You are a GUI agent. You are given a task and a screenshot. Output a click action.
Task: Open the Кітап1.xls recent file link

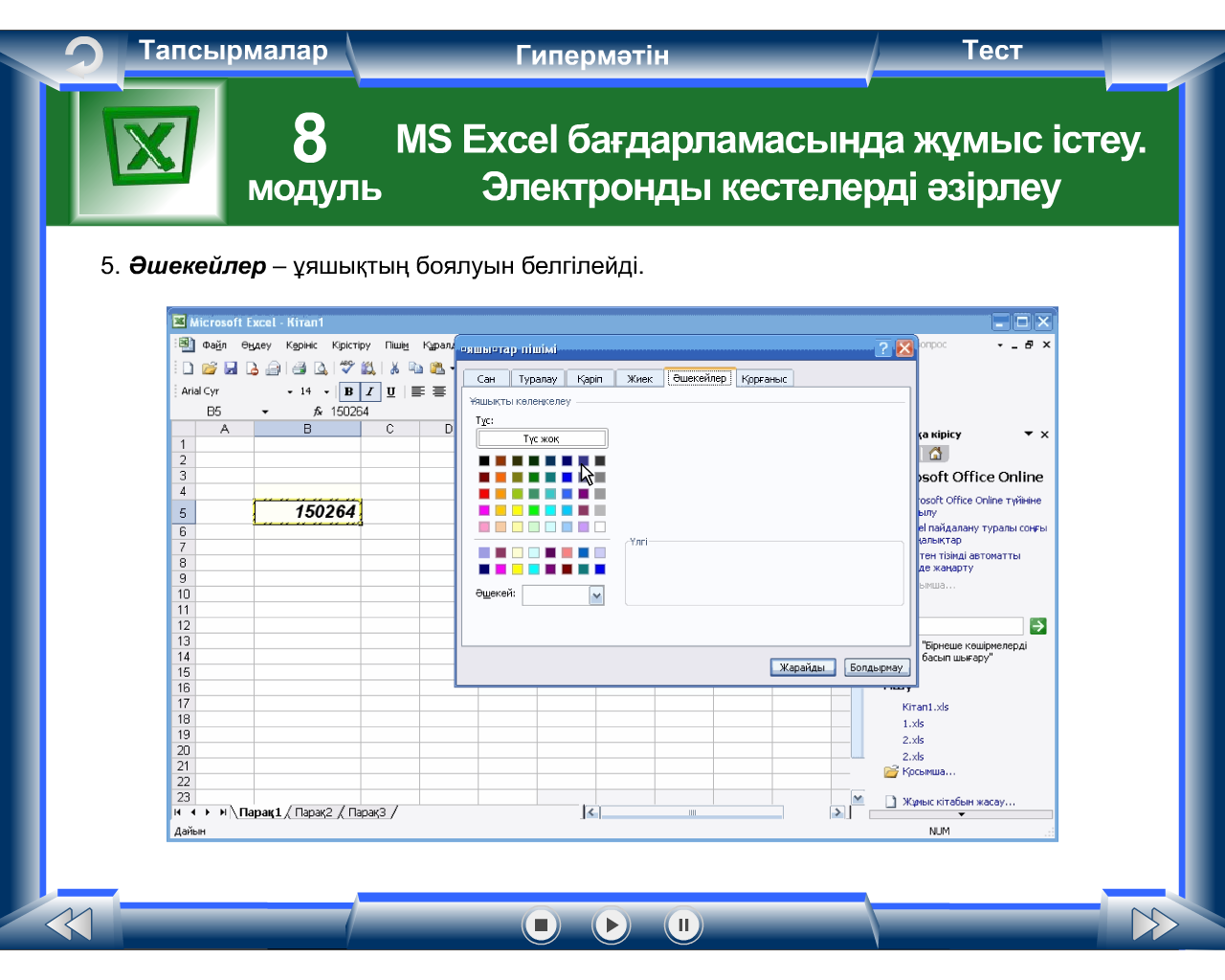[x=924, y=707]
